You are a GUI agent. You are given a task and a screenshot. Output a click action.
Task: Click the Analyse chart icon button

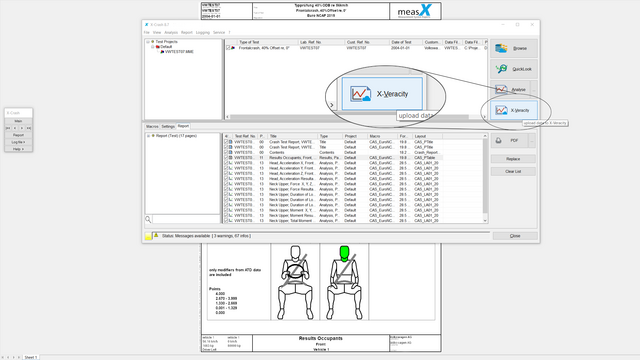click(501, 89)
